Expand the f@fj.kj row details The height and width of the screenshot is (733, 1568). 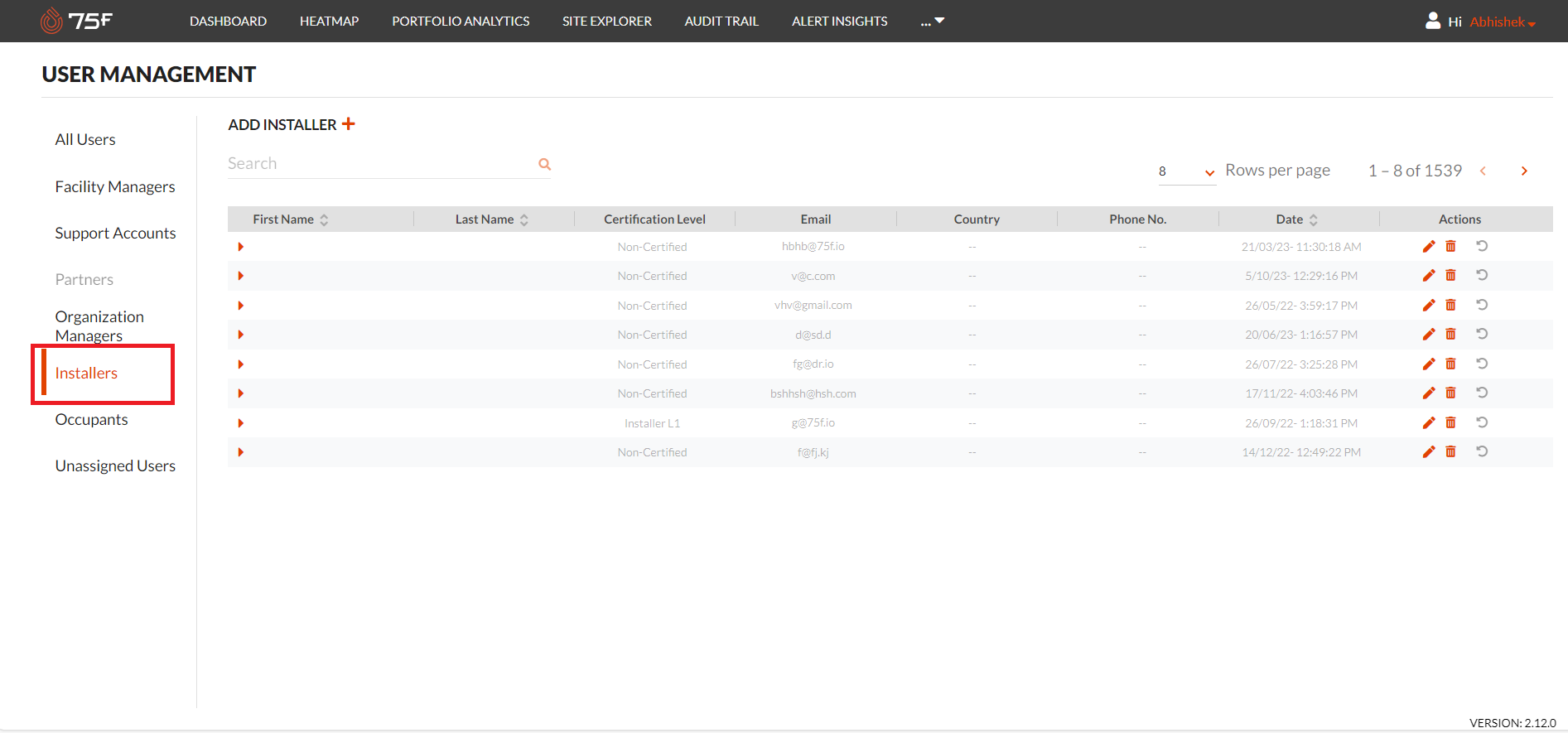[x=240, y=452]
